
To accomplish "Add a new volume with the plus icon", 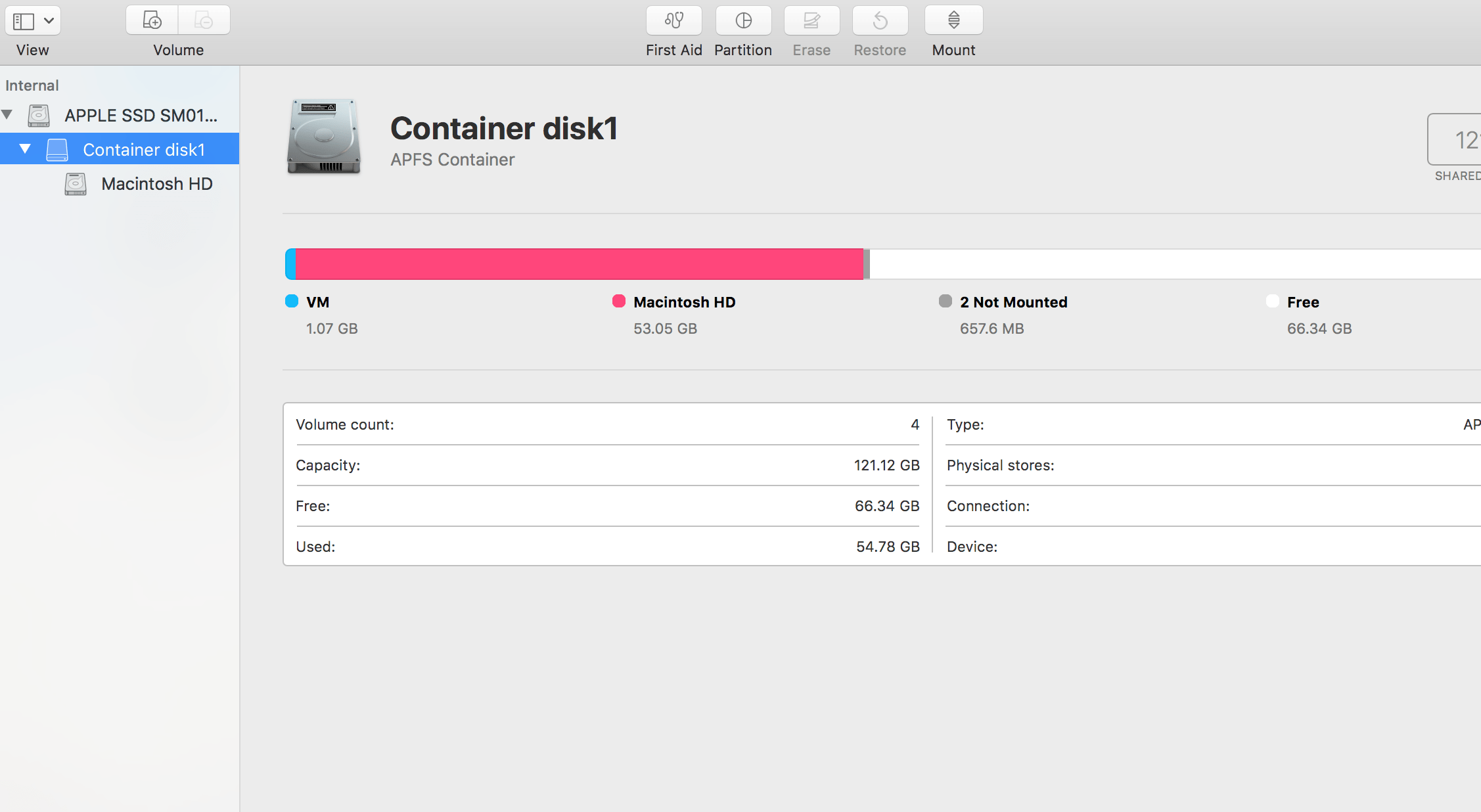I will (x=150, y=20).
